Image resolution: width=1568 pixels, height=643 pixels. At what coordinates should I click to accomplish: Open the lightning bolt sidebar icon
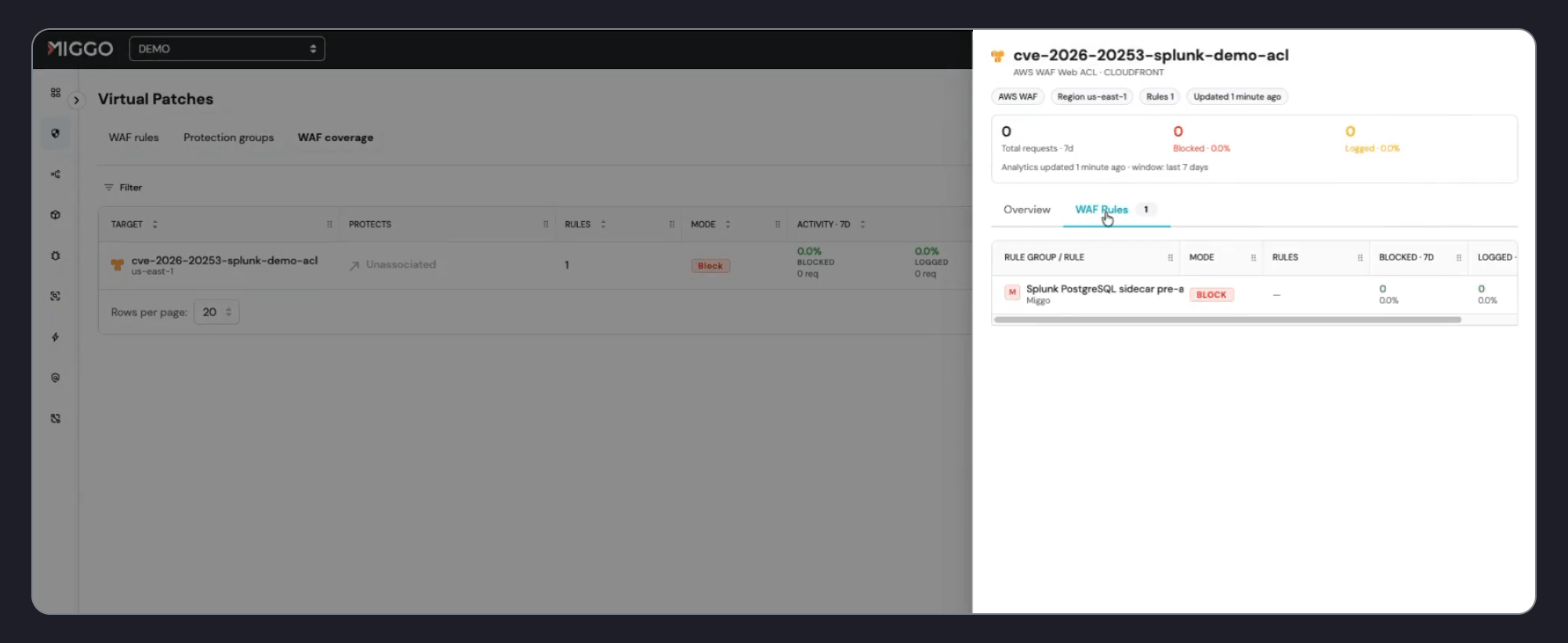click(x=56, y=337)
